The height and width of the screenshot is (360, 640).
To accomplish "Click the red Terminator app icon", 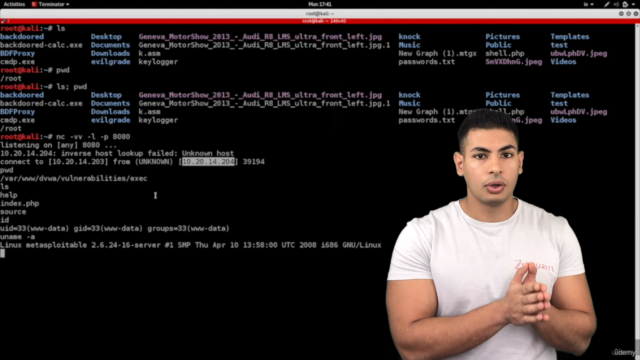I will click(x=34, y=4).
